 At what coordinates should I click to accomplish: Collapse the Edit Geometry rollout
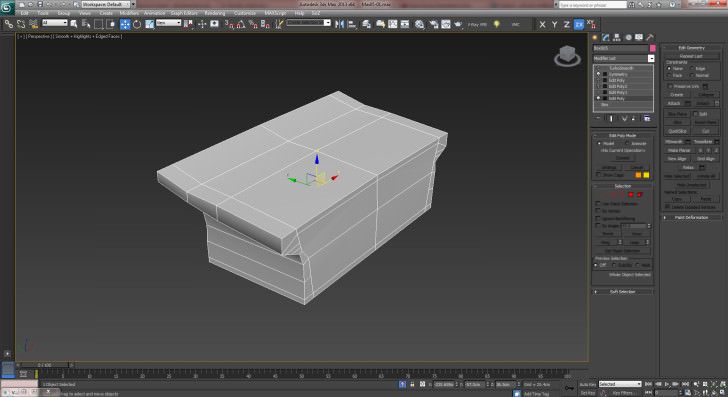(x=692, y=48)
